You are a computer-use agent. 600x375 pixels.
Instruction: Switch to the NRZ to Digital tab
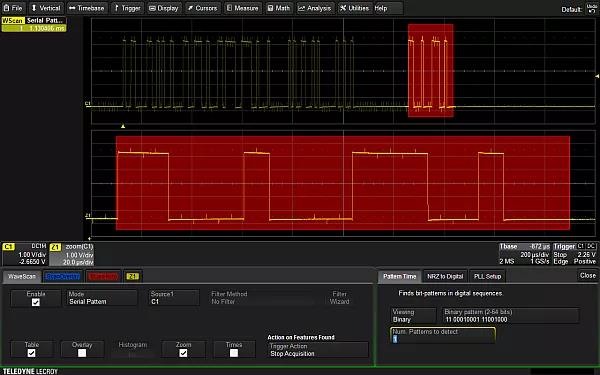445,276
